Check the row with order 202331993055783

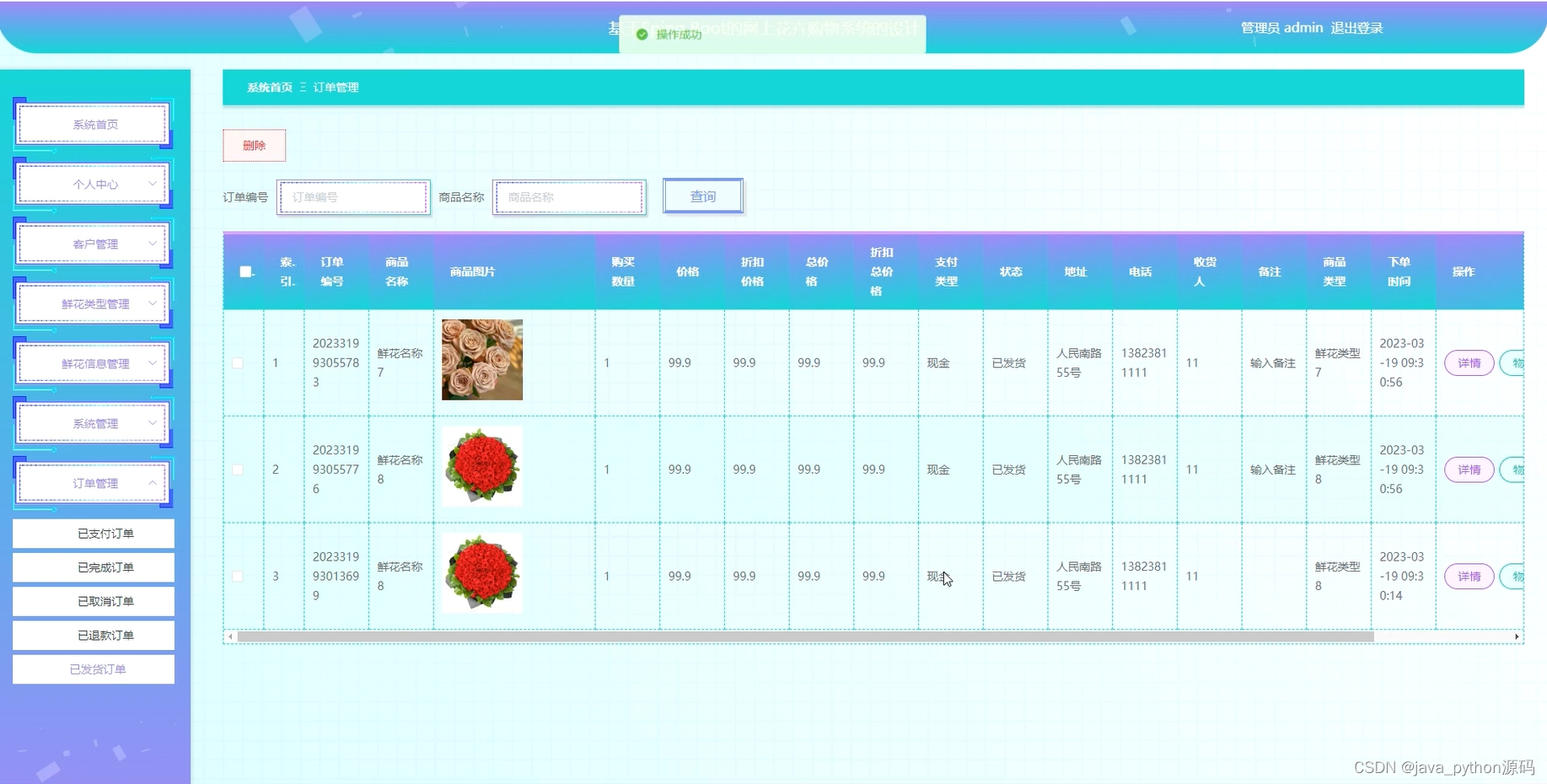238,363
